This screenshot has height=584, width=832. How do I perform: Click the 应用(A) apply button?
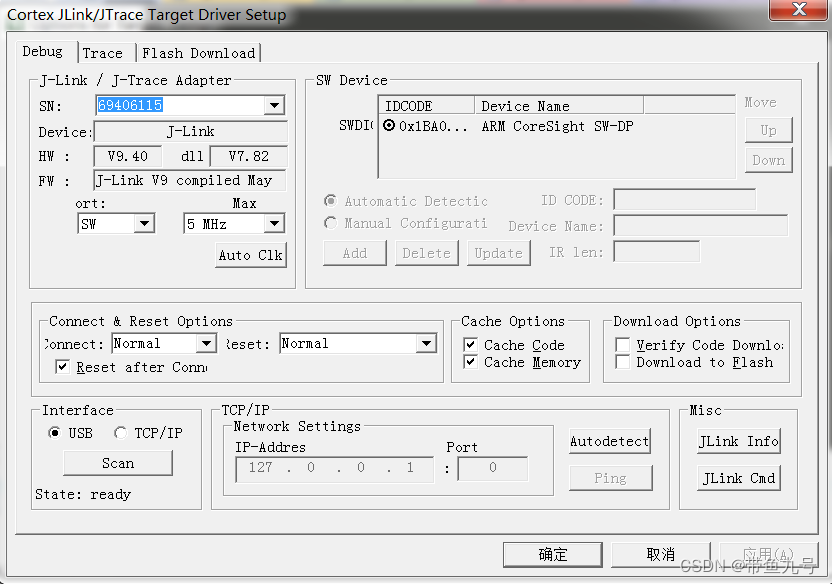(x=768, y=555)
